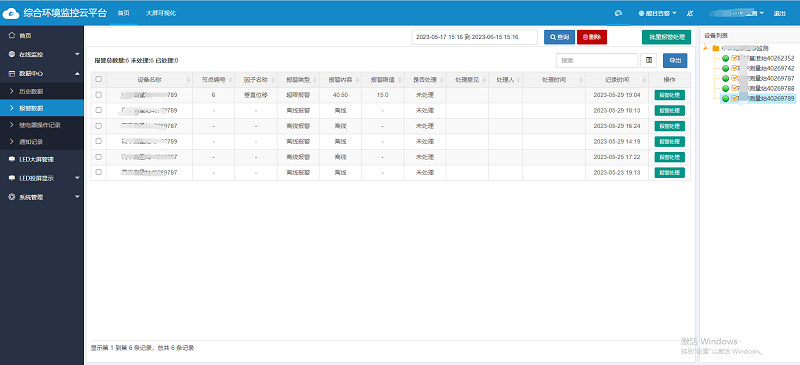Toggle device 40269742 checkbox in tree
Viewport: 800px width, 365px height.
click(x=735, y=68)
